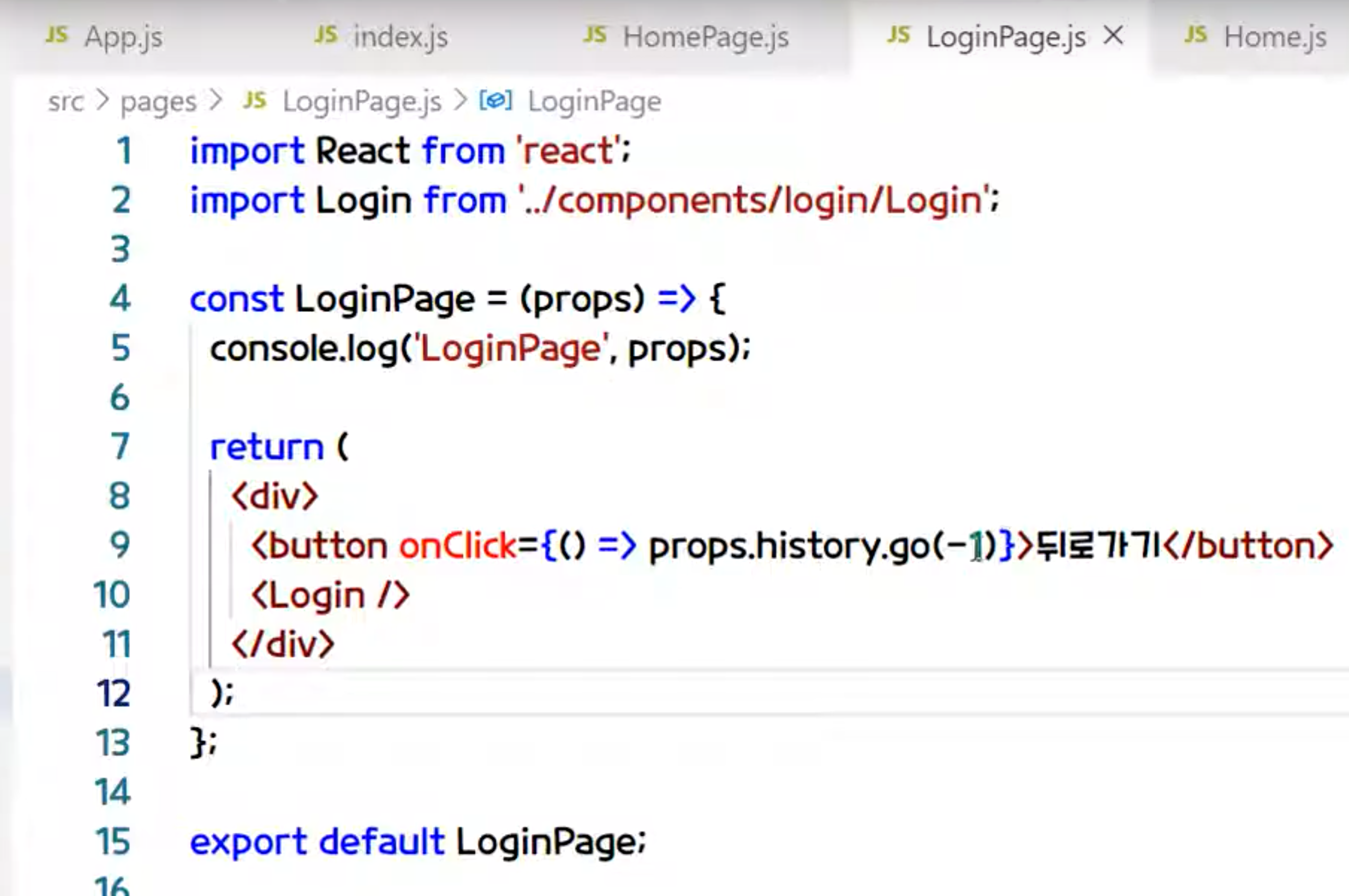Click line number 4 in the gutter
This screenshot has height=896, width=1349.
coord(120,299)
